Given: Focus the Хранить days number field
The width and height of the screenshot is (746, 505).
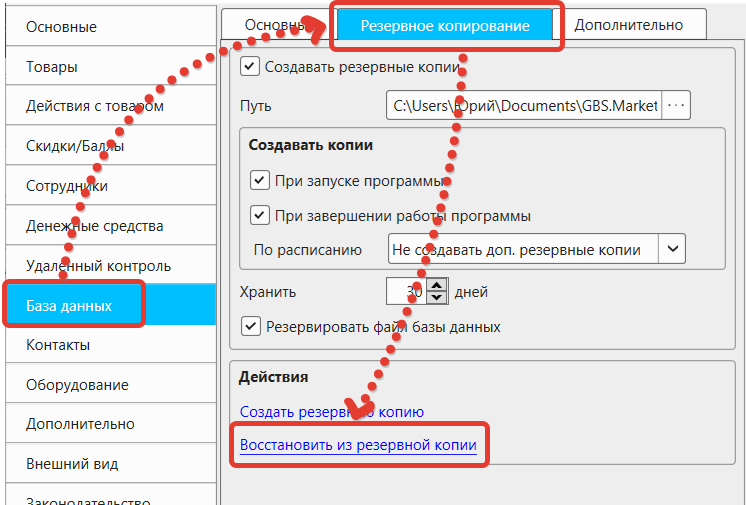Looking at the screenshot, I should point(406,292).
